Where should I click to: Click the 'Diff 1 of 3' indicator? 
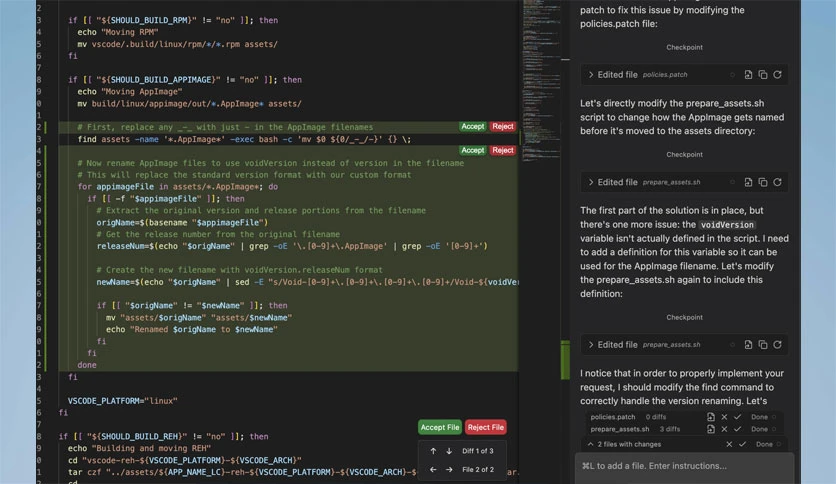coord(478,451)
